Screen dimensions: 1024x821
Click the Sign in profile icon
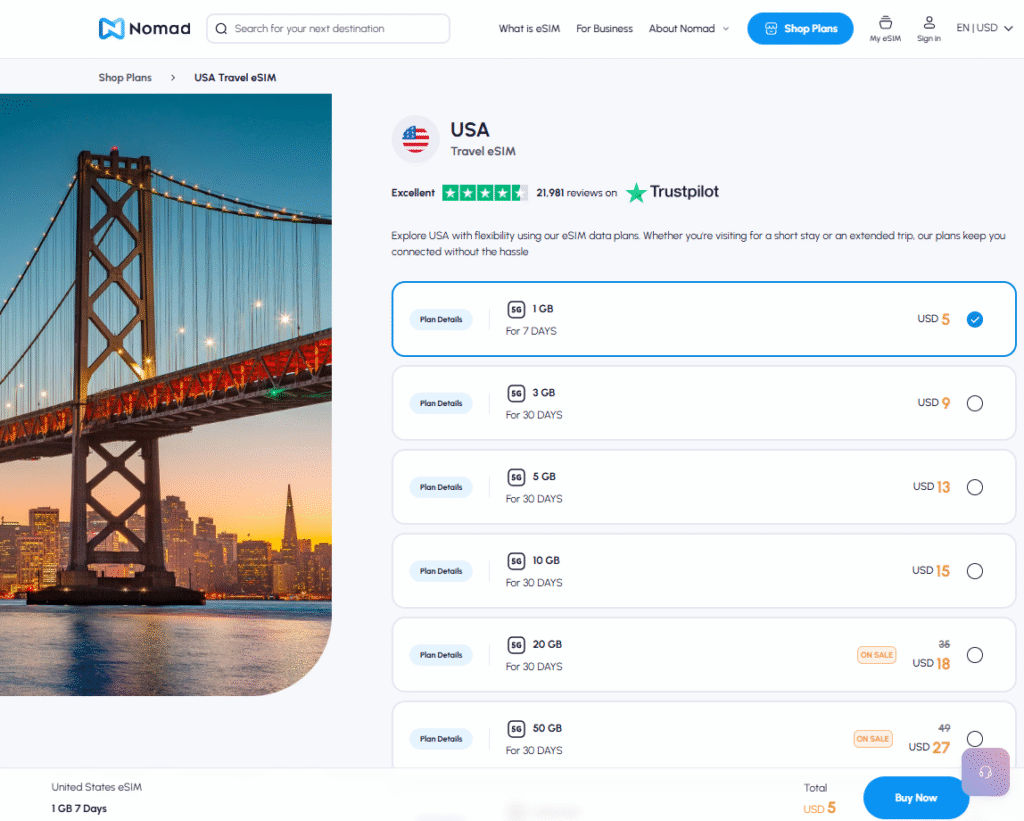click(929, 23)
